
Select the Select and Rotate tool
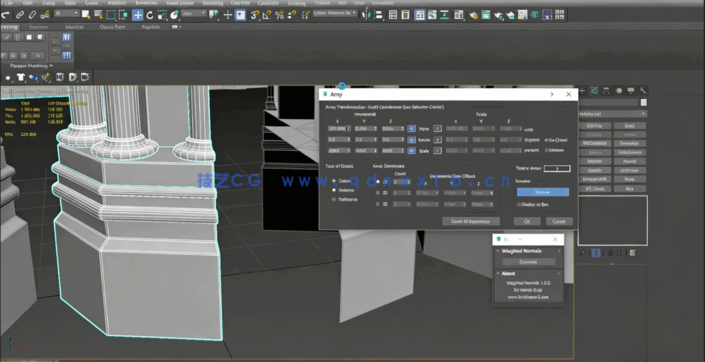click(150, 15)
